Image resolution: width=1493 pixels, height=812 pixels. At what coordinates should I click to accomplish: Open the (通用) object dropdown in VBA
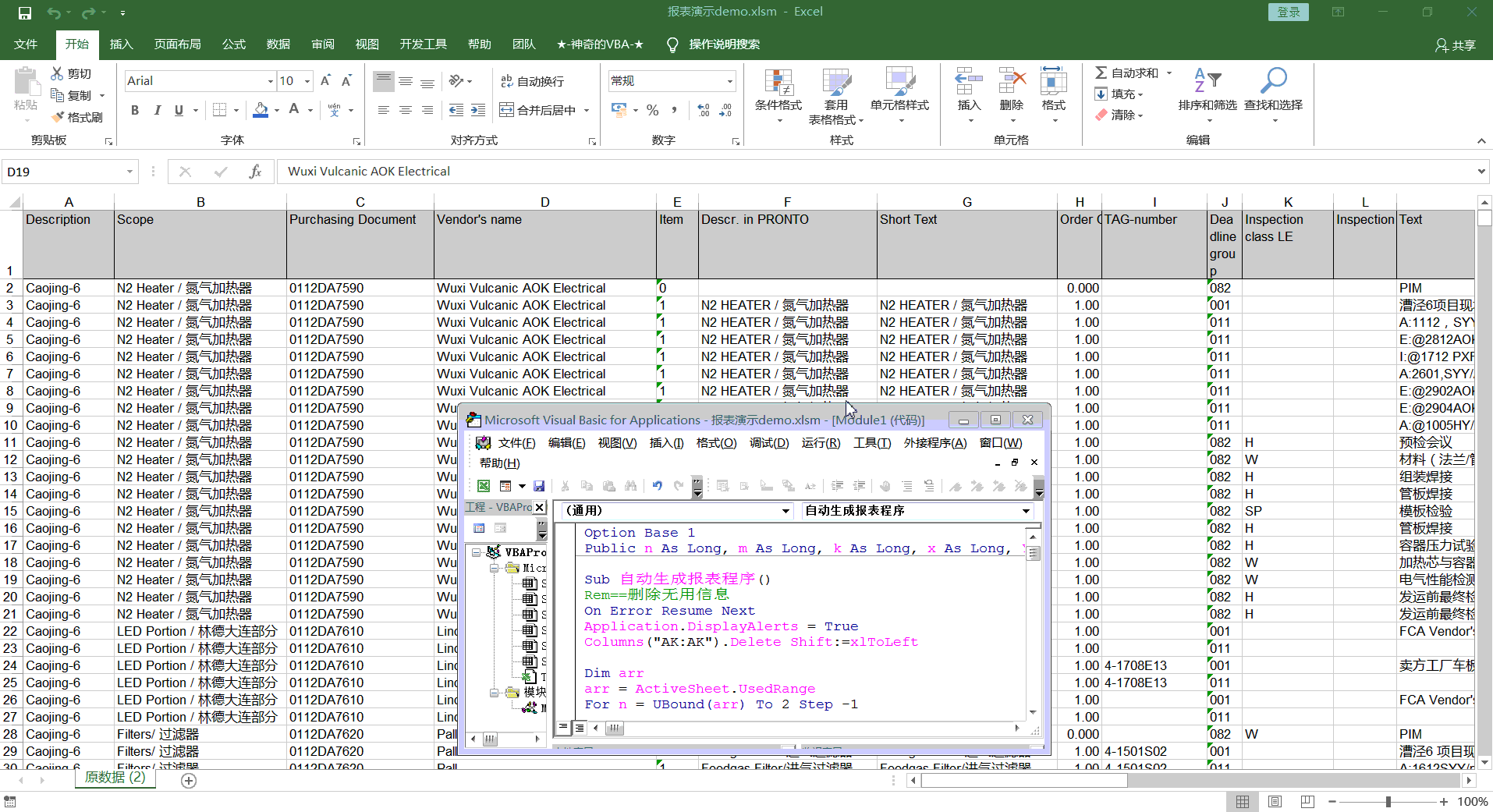(786, 511)
